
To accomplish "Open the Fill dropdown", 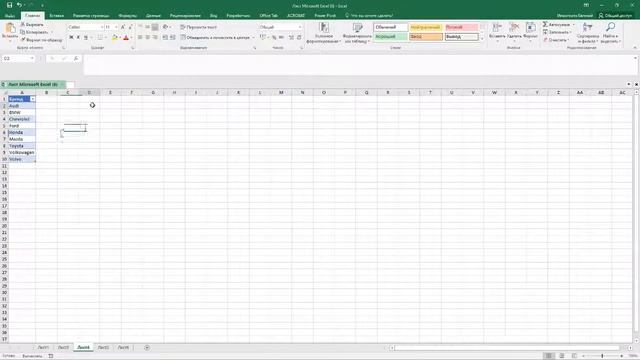I will (x=557, y=32).
